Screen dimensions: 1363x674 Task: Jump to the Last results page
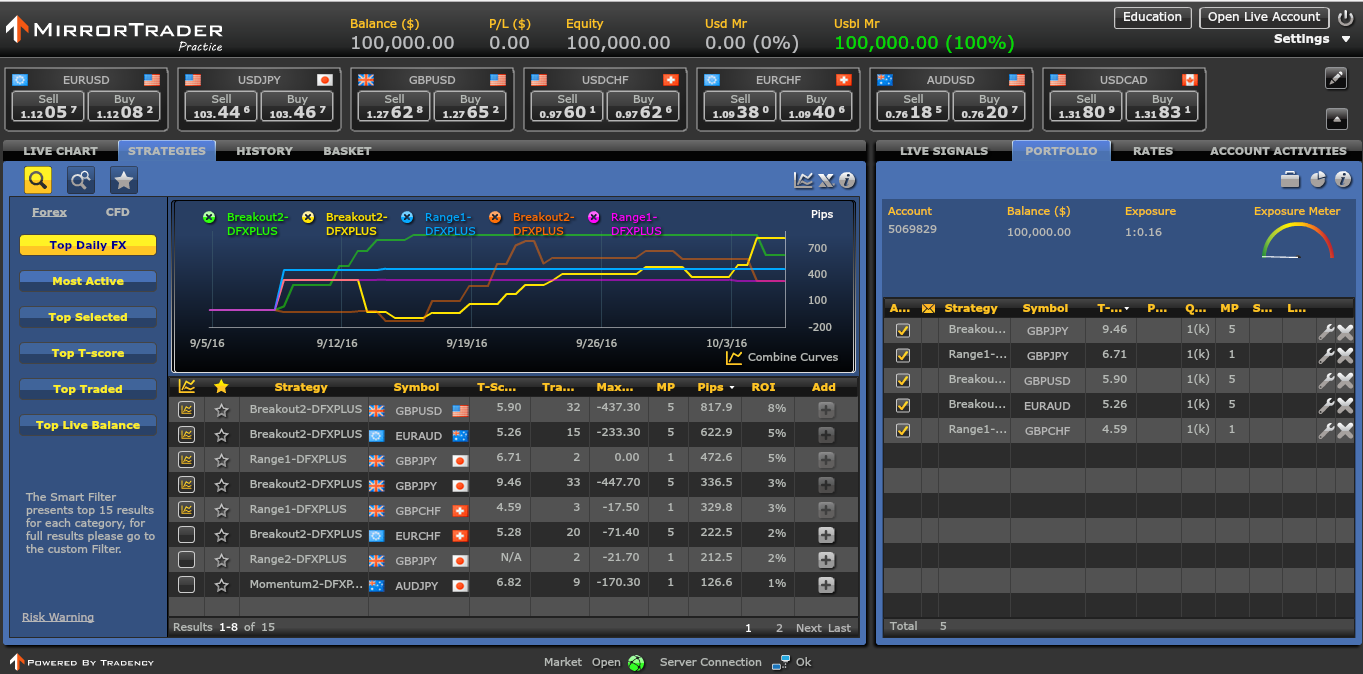coord(840,628)
